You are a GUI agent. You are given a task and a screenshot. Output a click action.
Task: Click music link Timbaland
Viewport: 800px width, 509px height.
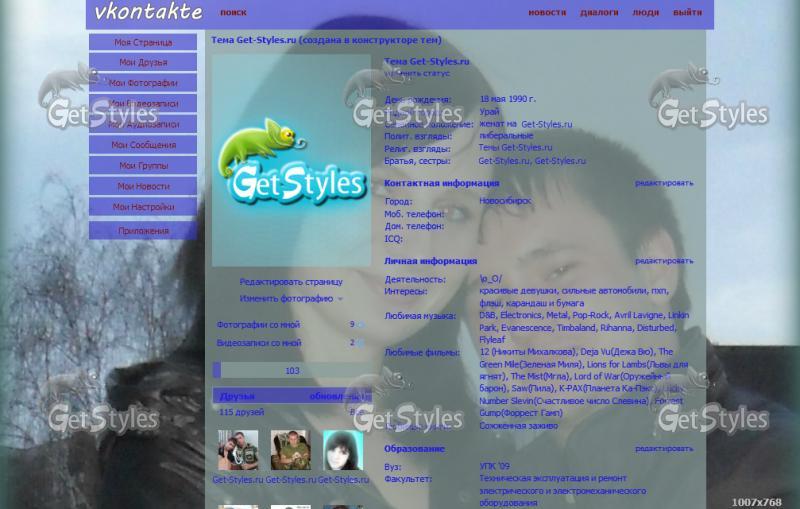[576, 327]
